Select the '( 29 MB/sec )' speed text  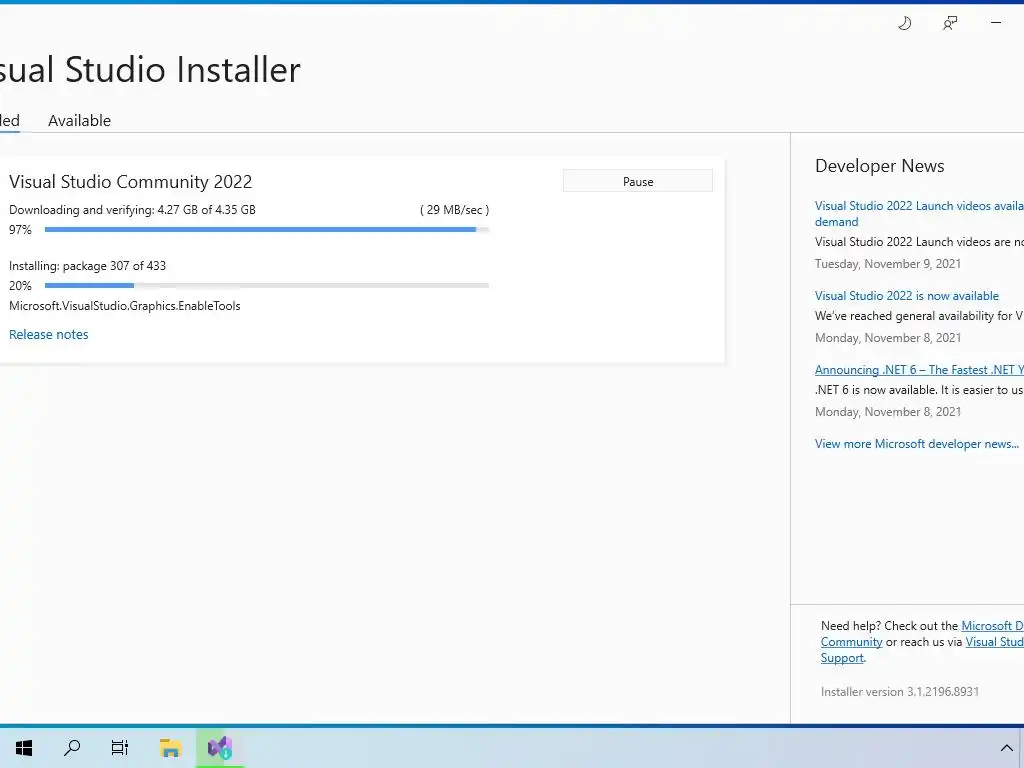455,210
